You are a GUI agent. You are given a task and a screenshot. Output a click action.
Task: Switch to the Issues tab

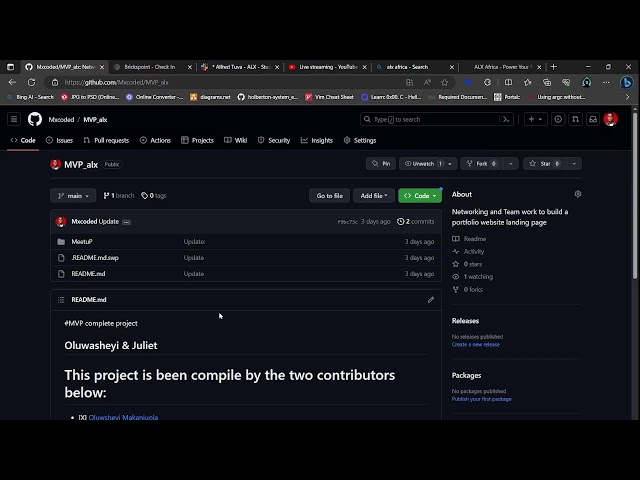click(60, 140)
